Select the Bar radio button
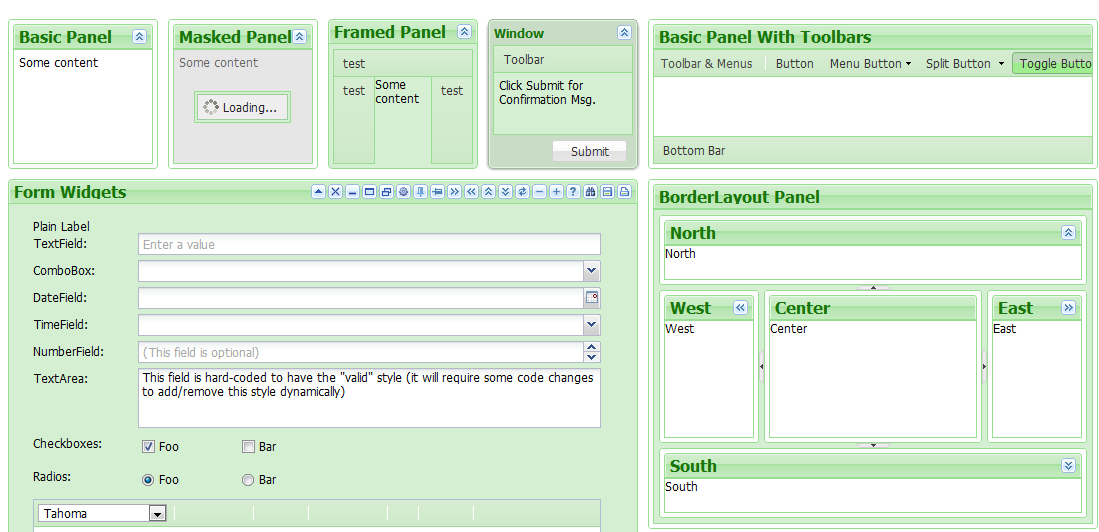This screenshot has width=1099, height=532. 247,480
